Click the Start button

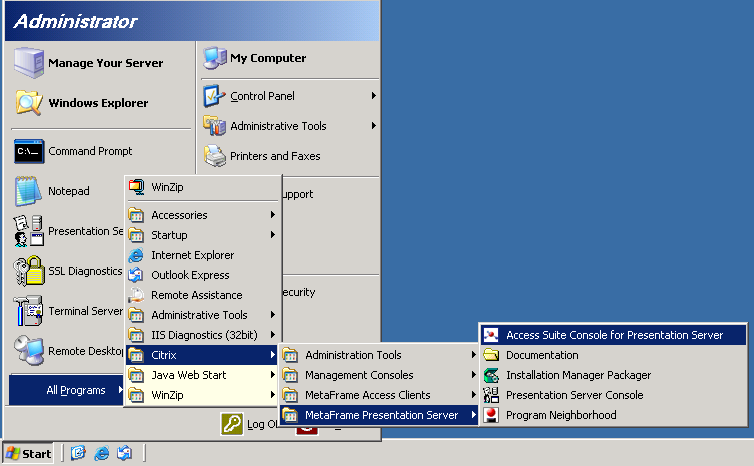(x=28, y=453)
